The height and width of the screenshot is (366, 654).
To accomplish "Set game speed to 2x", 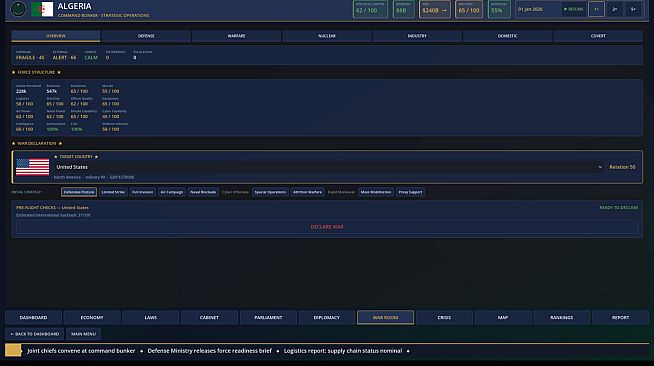I will click(x=615, y=9).
